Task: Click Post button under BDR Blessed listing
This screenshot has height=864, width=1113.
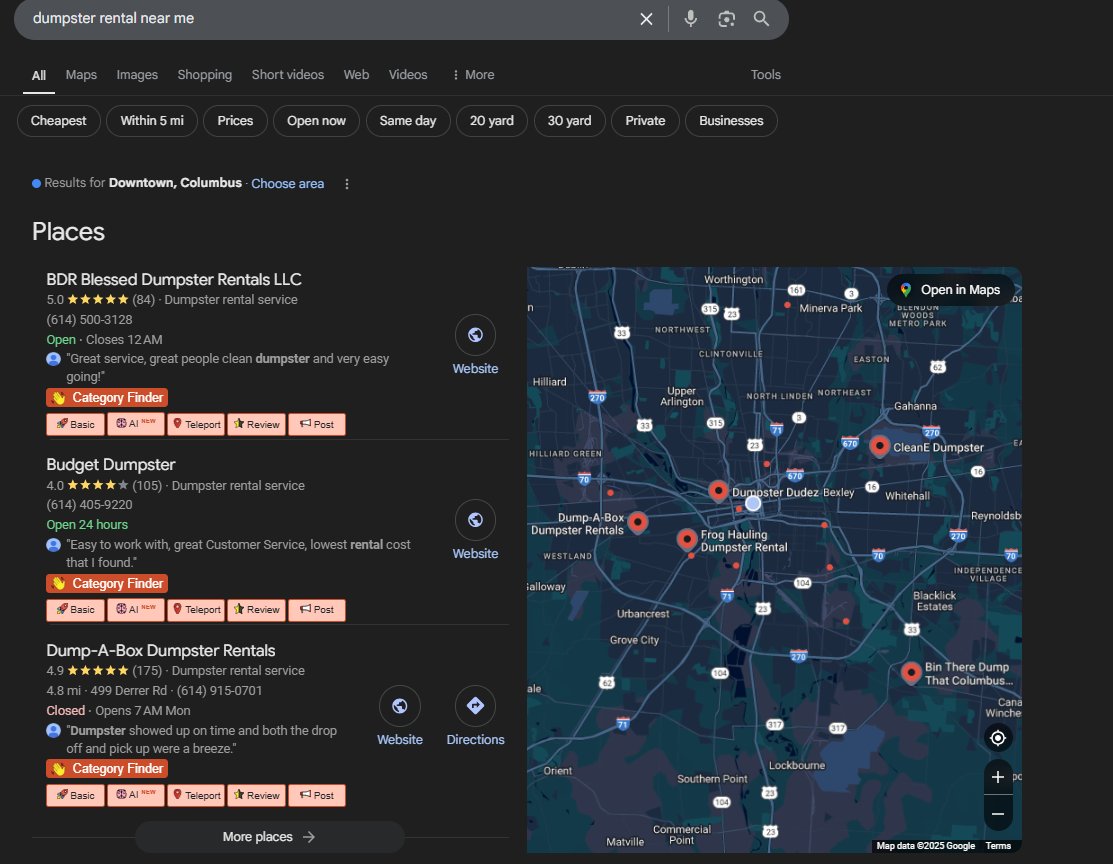Action: 317,425
